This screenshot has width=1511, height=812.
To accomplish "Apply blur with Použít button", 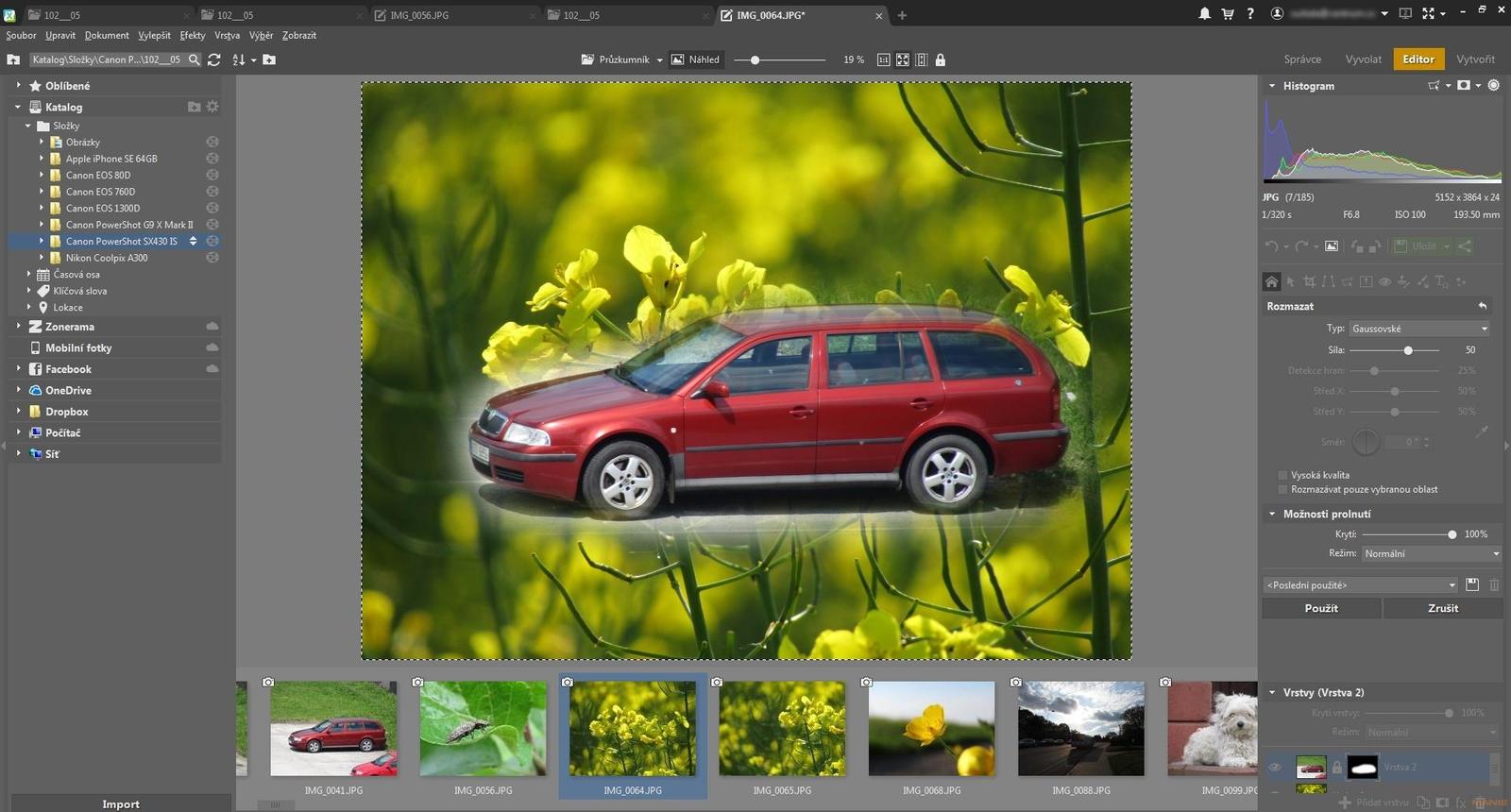I will click(x=1321, y=608).
